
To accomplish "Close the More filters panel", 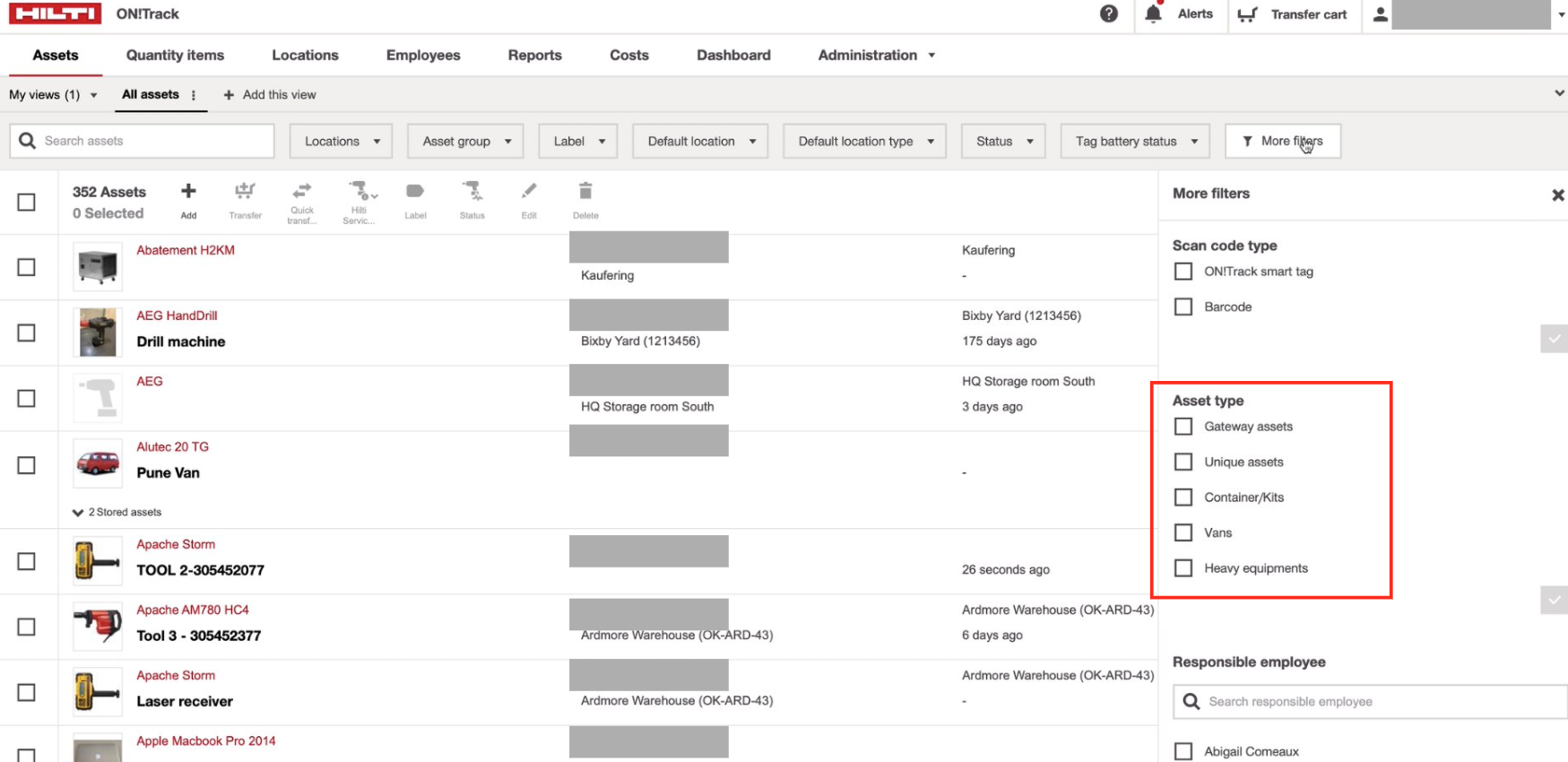I will (1558, 195).
